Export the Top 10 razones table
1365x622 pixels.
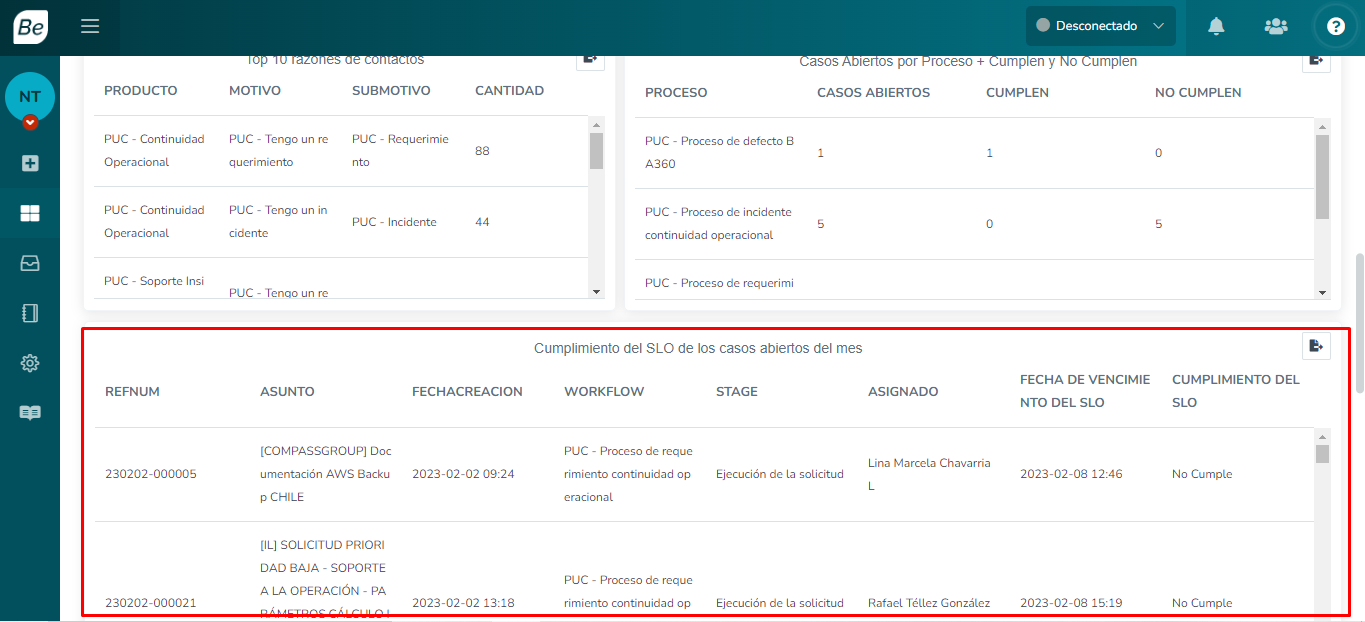click(x=590, y=60)
